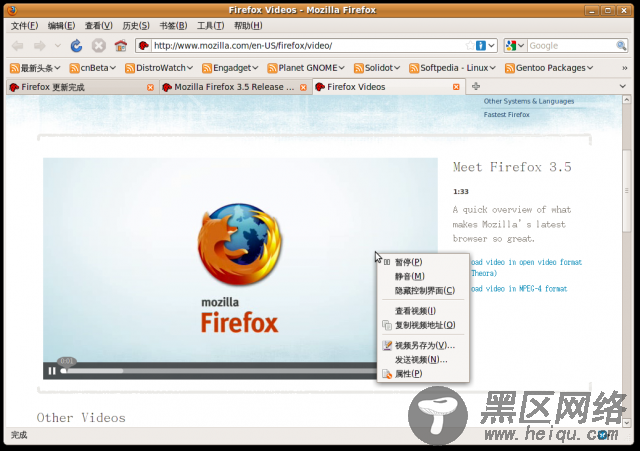The width and height of the screenshot is (640, 451).
Task: Expand the 最新头条 feed bookmark
Action: tap(35, 68)
